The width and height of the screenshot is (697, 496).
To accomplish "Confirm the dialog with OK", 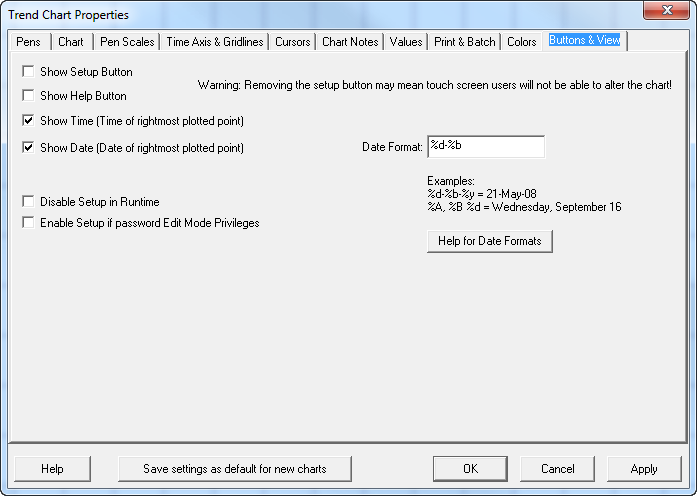I will (x=470, y=469).
